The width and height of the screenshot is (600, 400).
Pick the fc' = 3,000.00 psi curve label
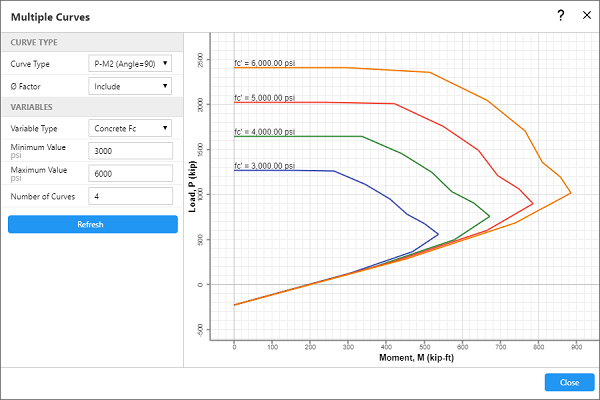pos(263,165)
